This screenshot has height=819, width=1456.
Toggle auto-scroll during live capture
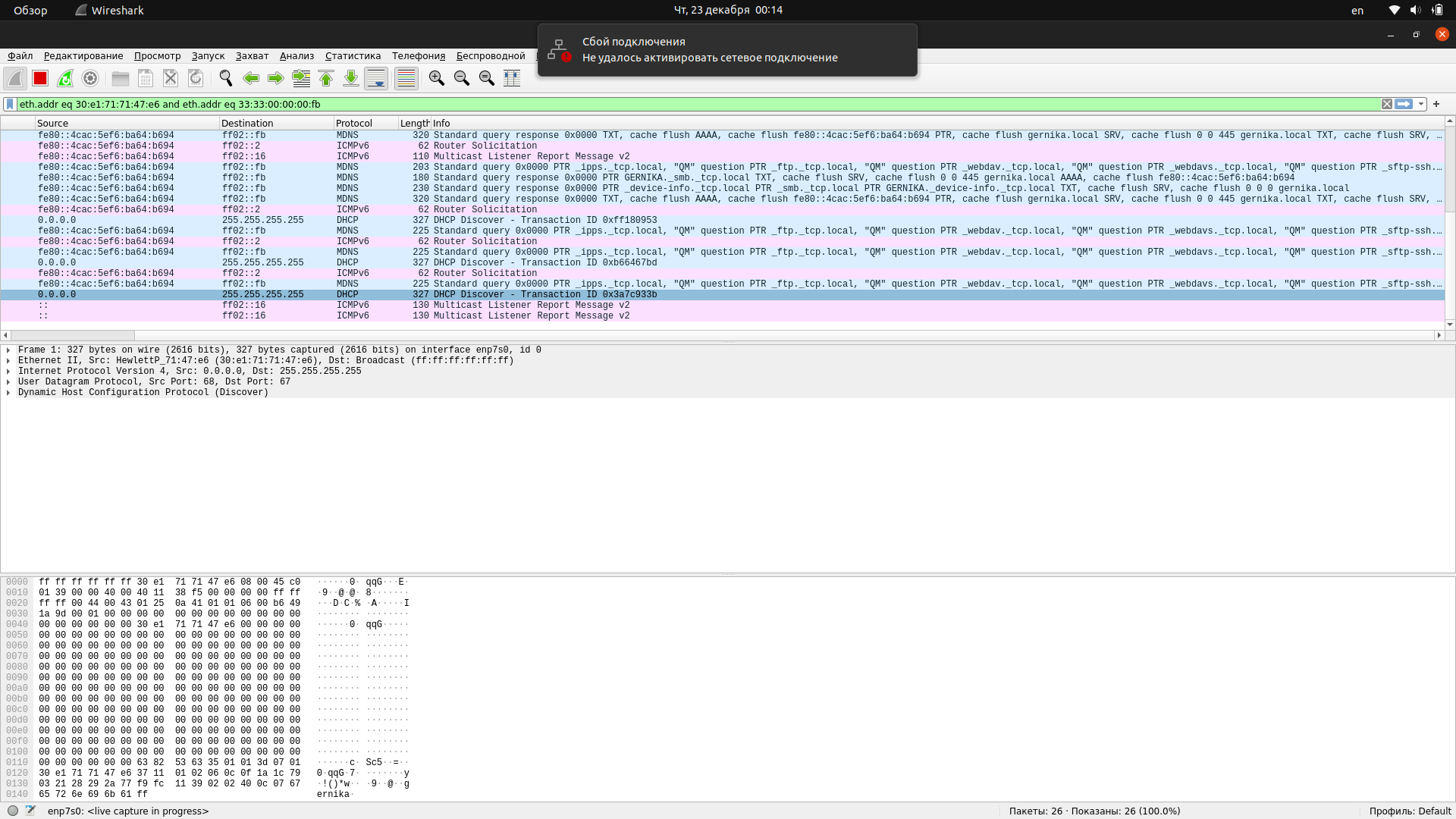click(376, 78)
